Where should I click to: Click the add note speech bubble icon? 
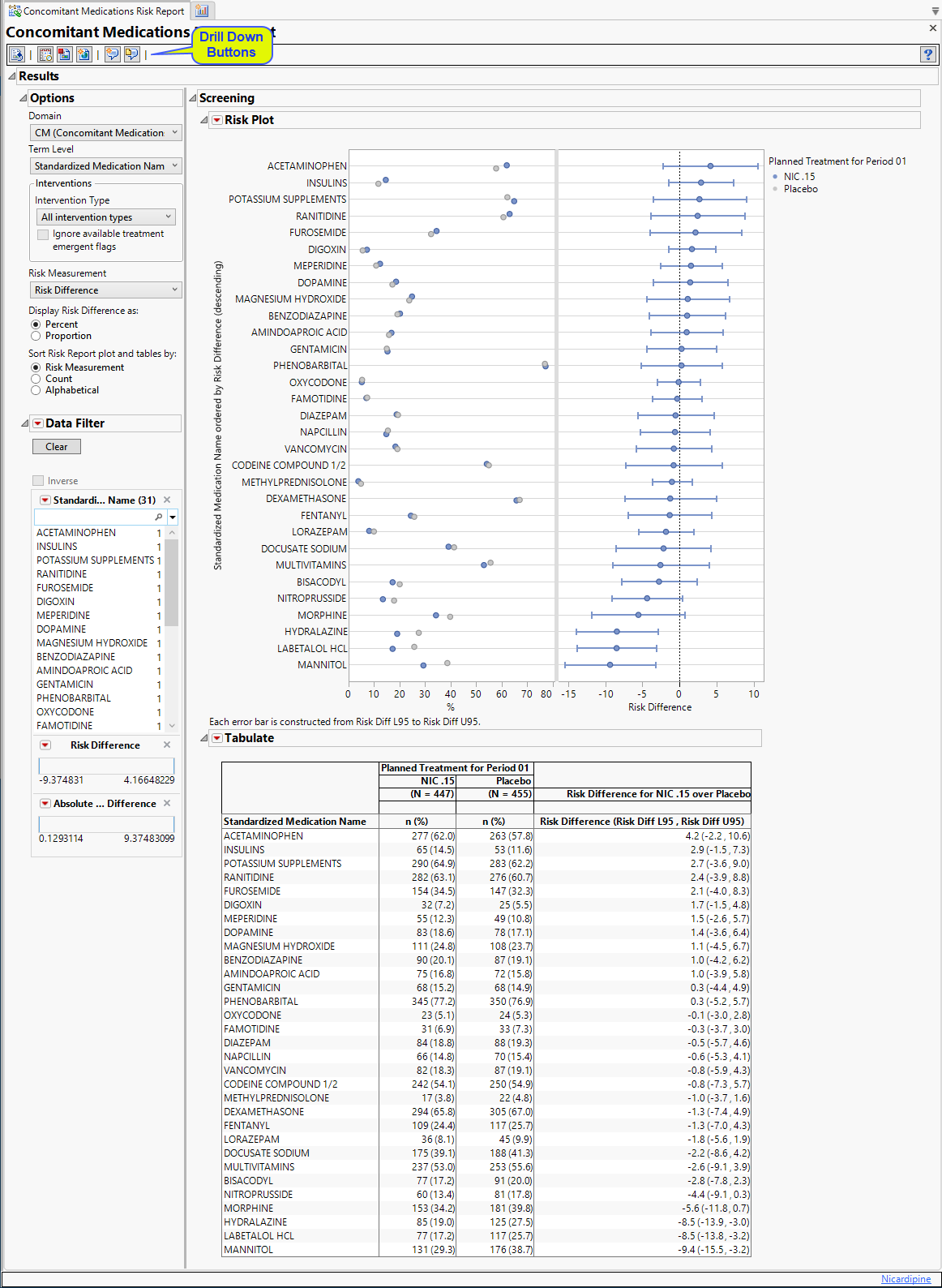(x=112, y=54)
